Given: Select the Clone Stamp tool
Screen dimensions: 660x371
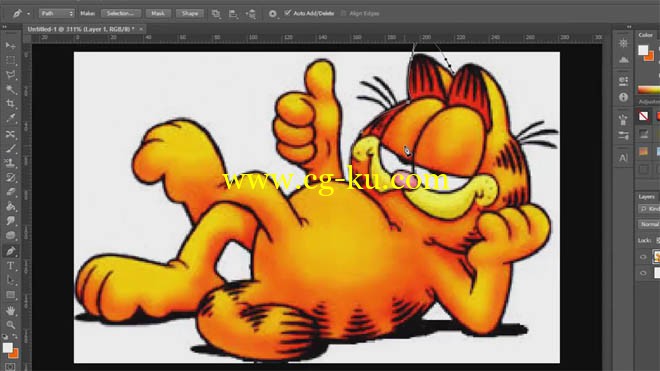Looking at the screenshot, I should click(x=11, y=163).
